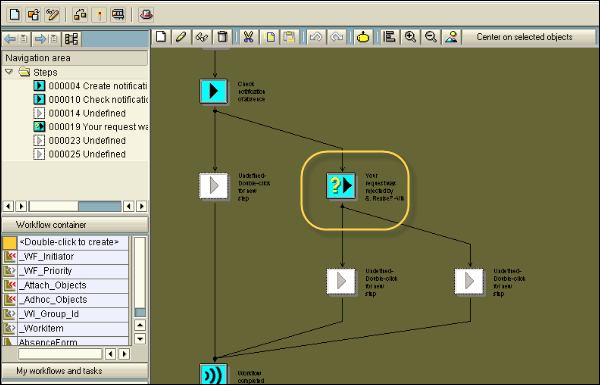Select step 000004 Create notification
Viewport: 600px width, 385px height.
(91, 86)
